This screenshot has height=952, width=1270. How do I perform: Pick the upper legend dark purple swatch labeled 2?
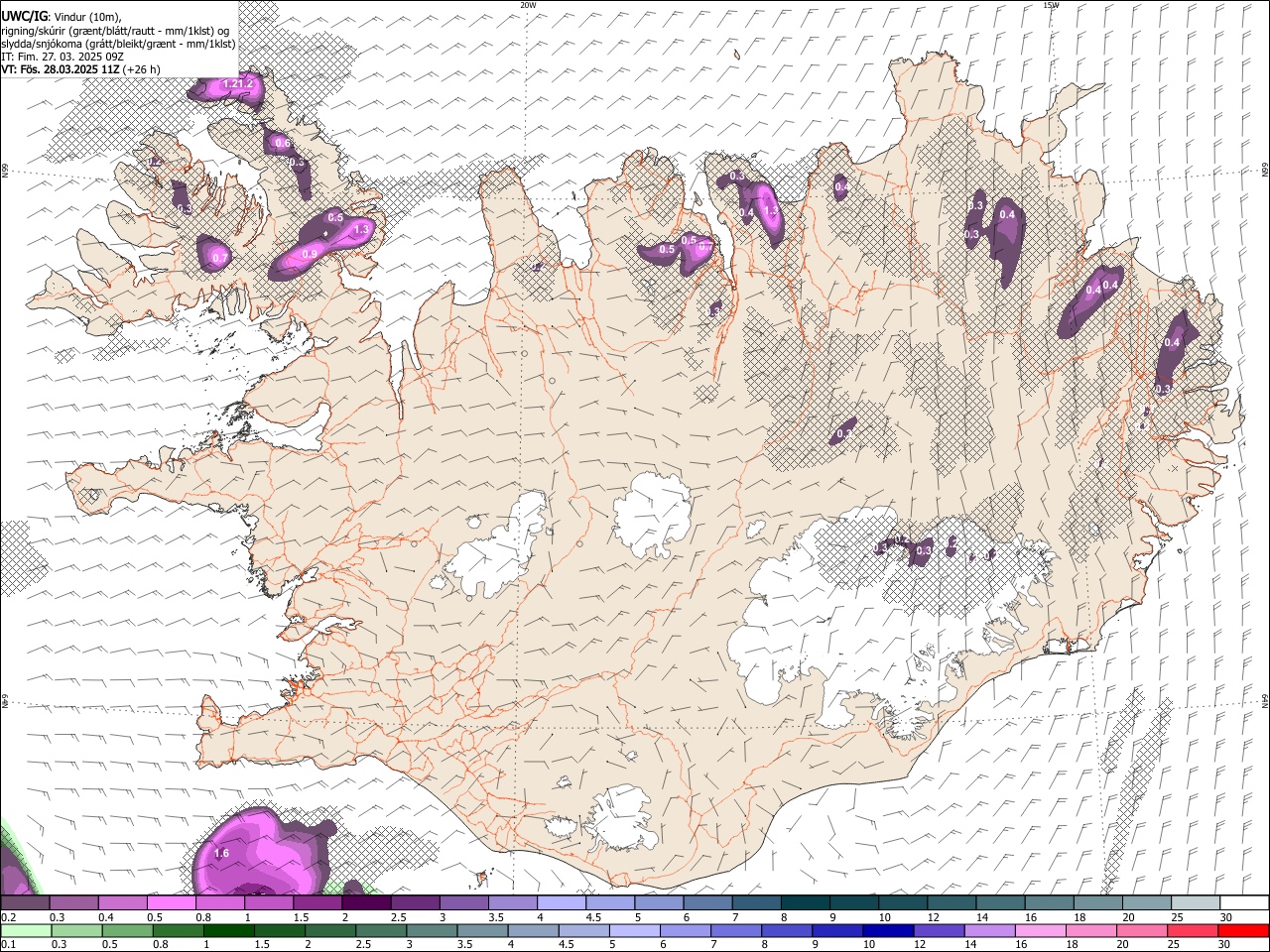366,902
